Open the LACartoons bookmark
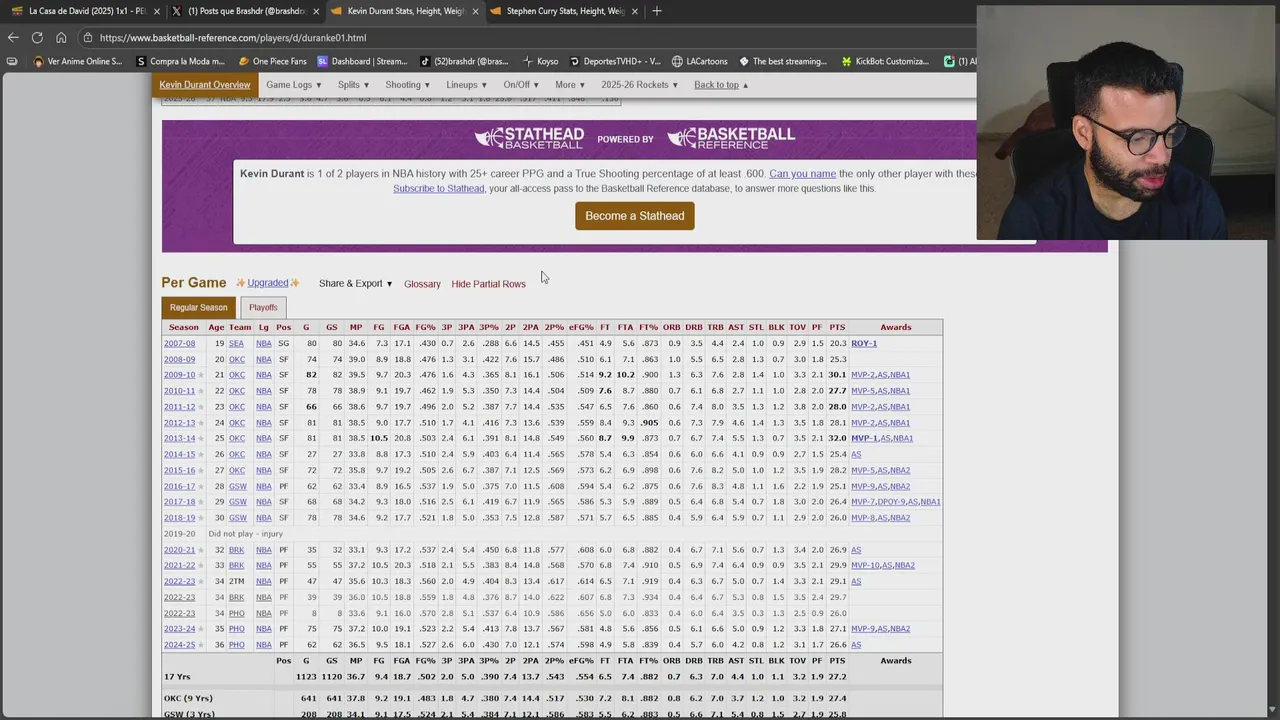The width and height of the screenshot is (1280, 720). [699, 61]
